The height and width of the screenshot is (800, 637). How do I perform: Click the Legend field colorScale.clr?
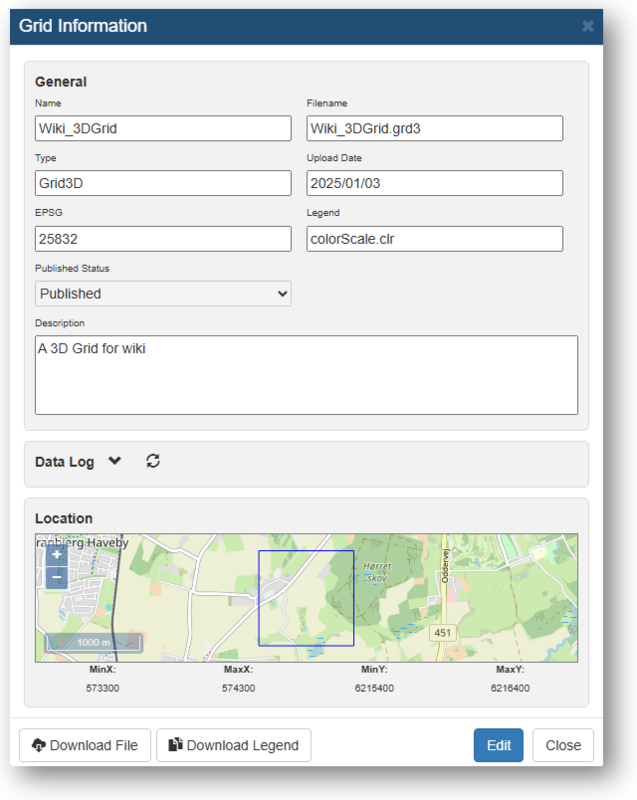pyautogui.click(x=435, y=239)
